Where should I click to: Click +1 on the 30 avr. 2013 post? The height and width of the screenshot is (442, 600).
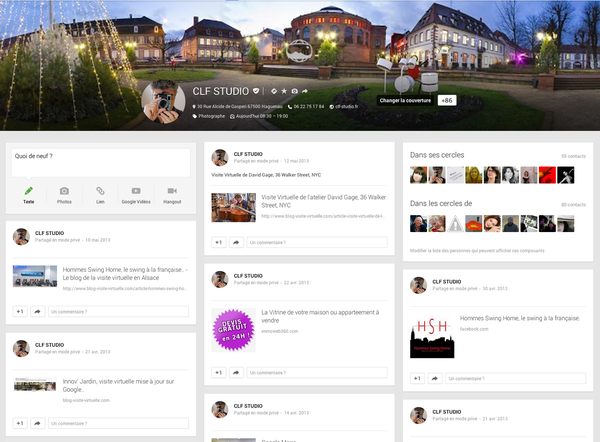(417, 378)
